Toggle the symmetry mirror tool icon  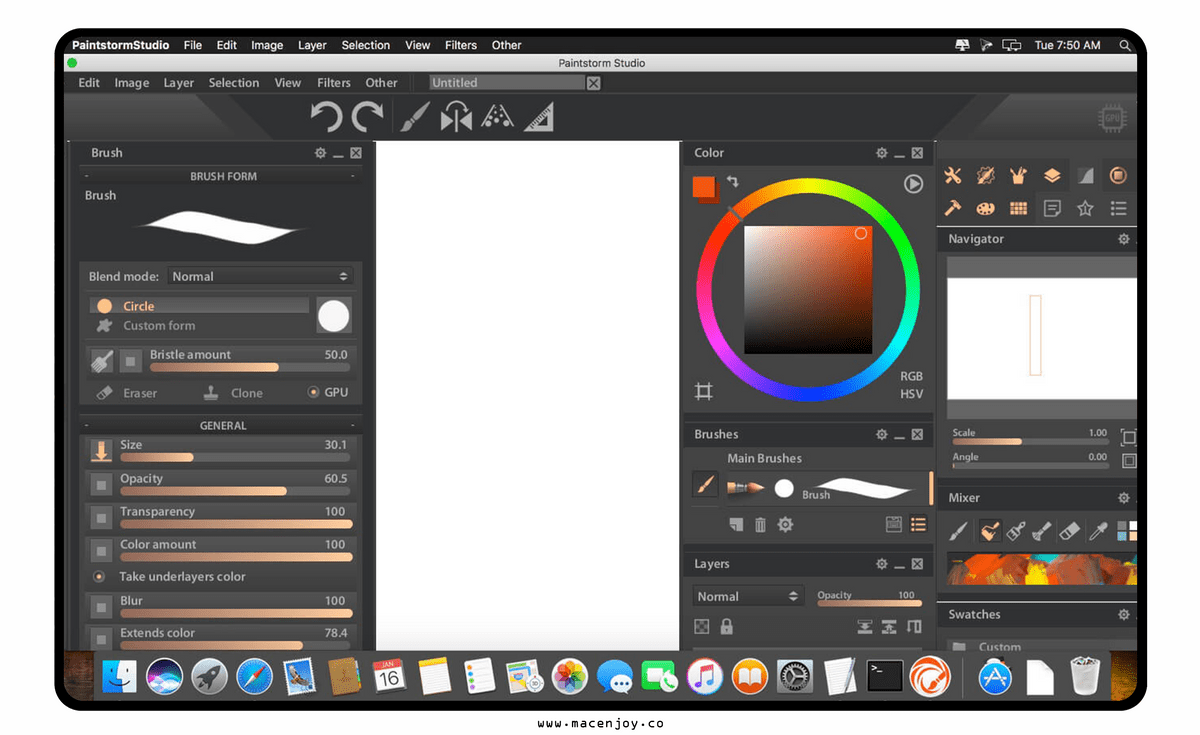pos(456,118)
